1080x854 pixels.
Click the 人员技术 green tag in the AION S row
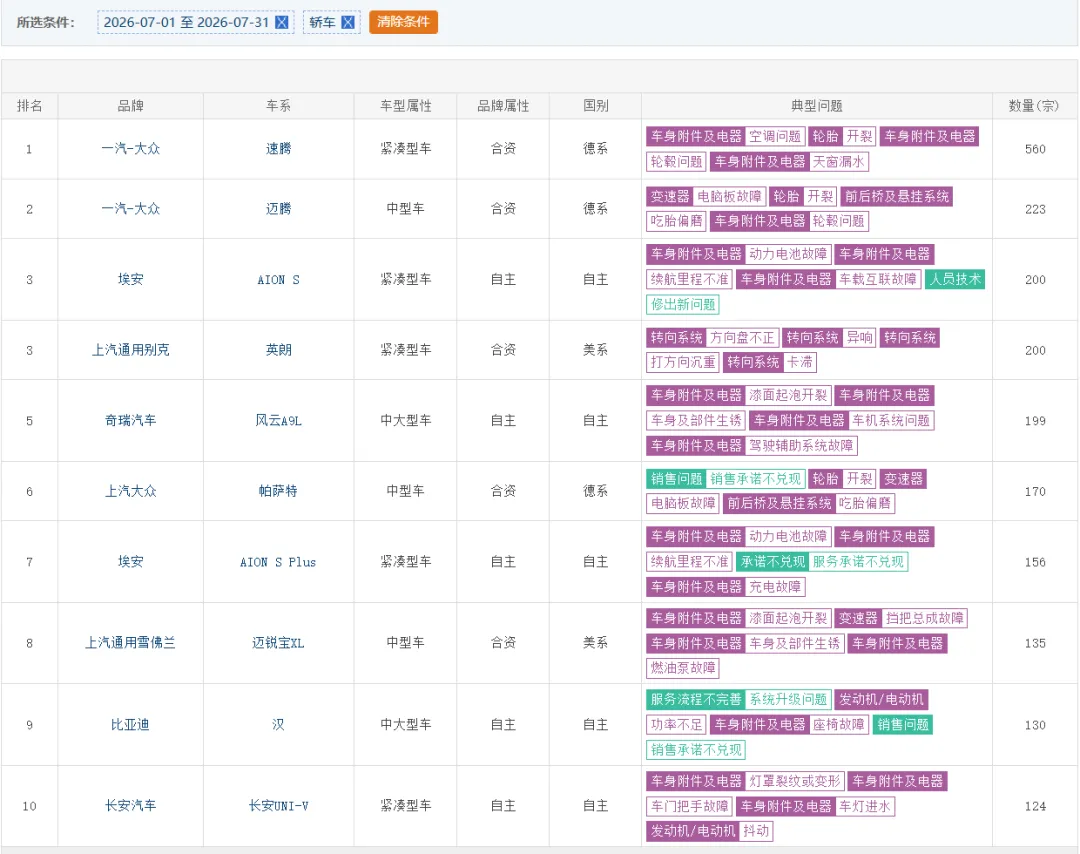click(955, 279)
